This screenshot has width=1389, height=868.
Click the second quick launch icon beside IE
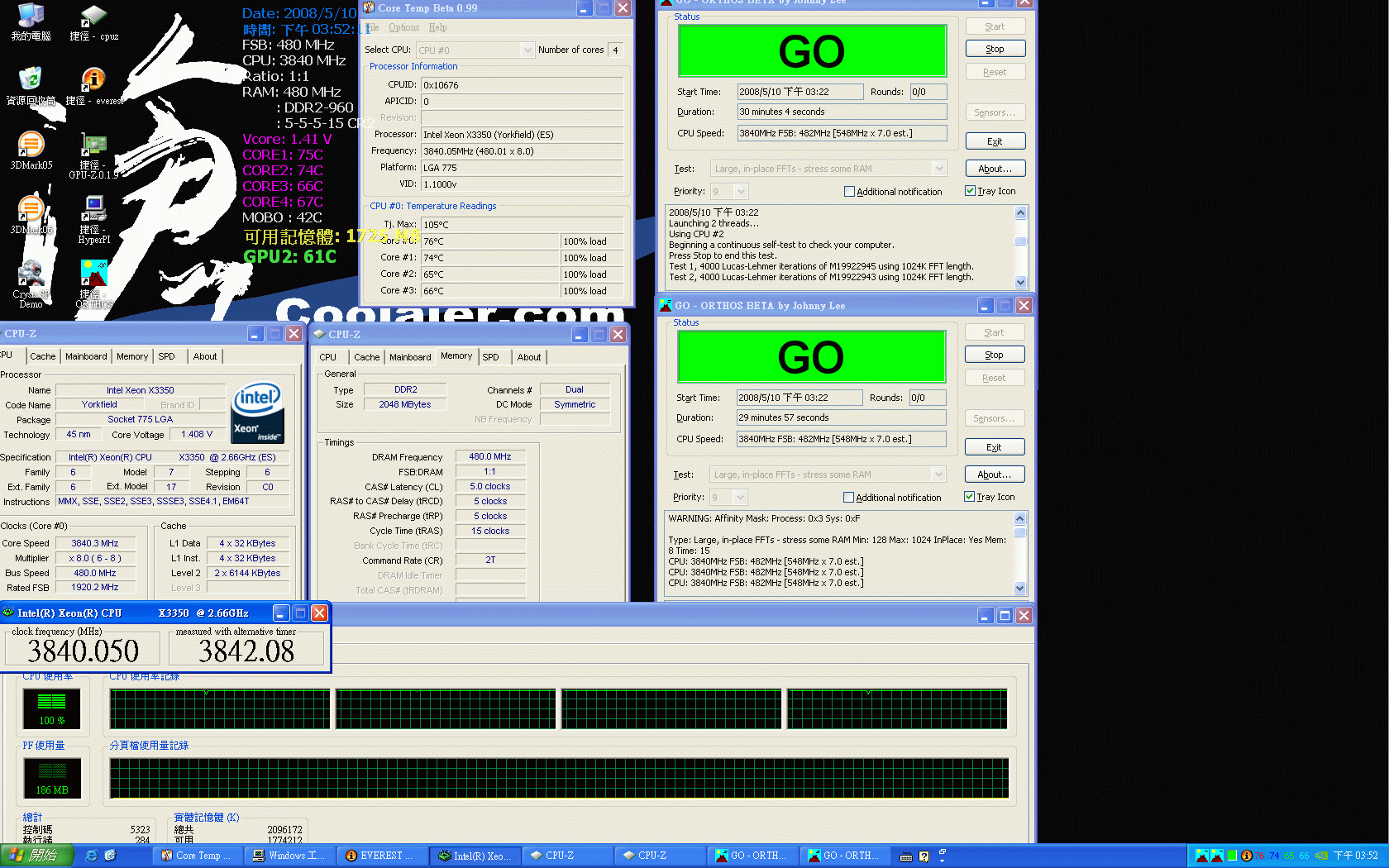click(x=110, y=856)
